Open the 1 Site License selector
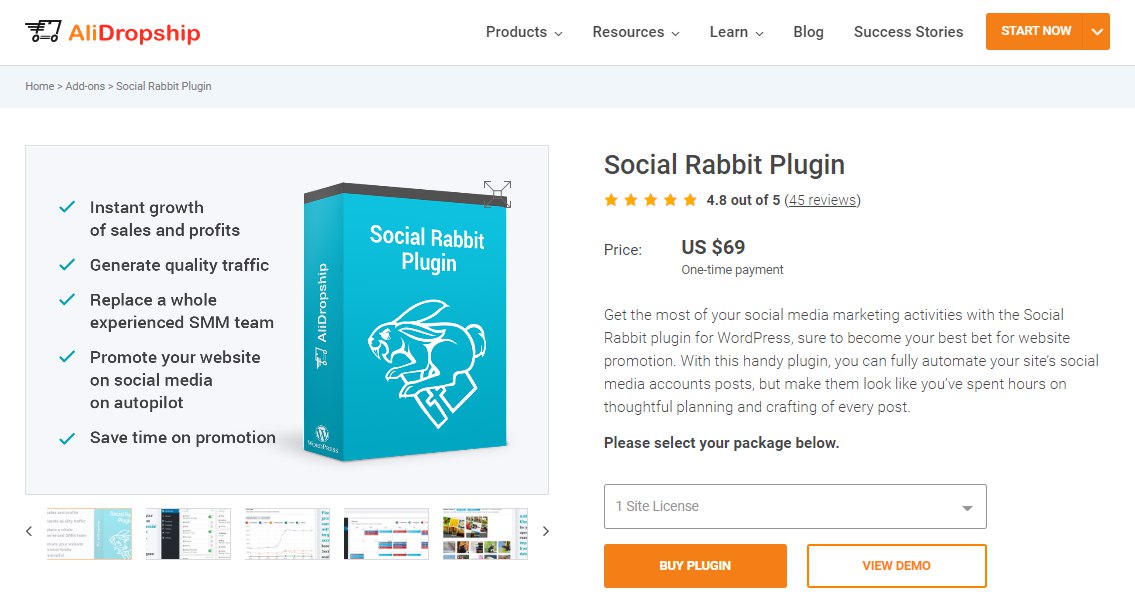The width and height of the screenshot is (1135, 603). pyautogui.click(x=795, y=507)
